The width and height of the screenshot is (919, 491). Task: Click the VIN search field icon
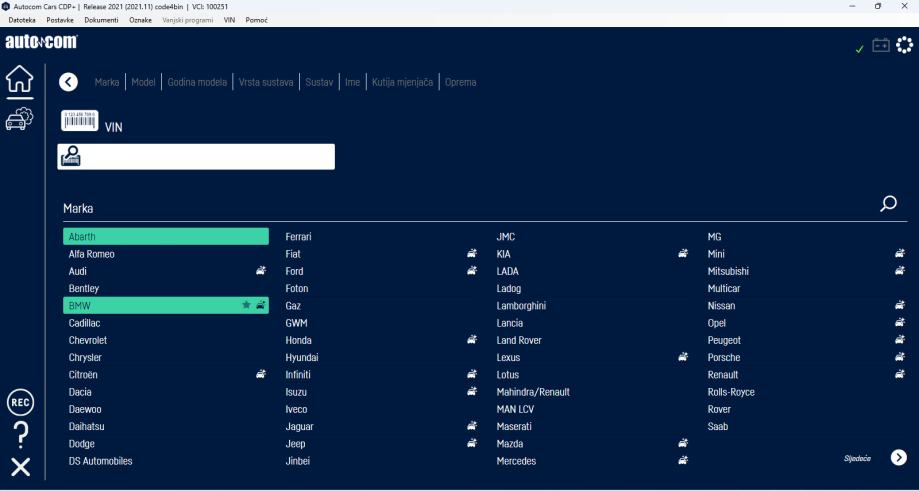(71, 156)
